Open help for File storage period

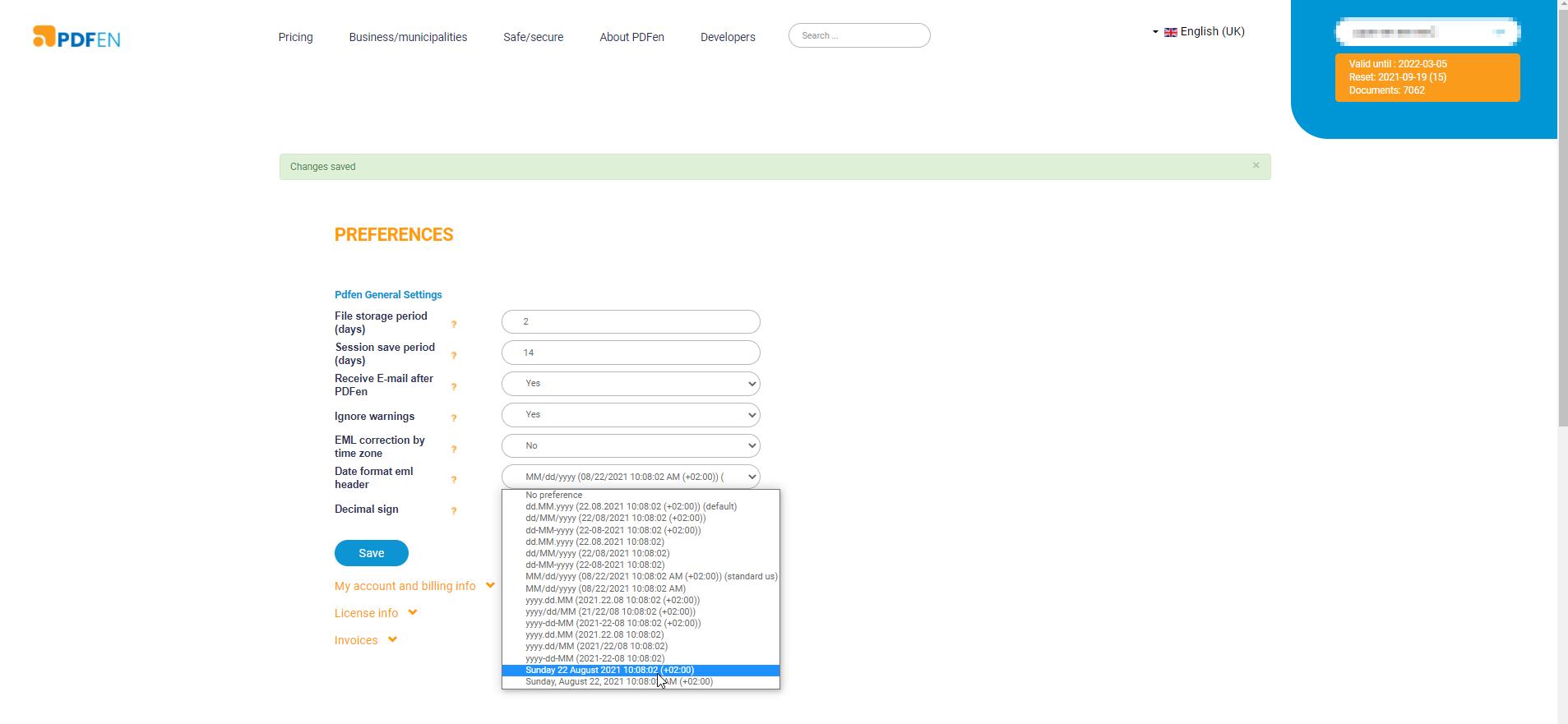coord(454,325)
